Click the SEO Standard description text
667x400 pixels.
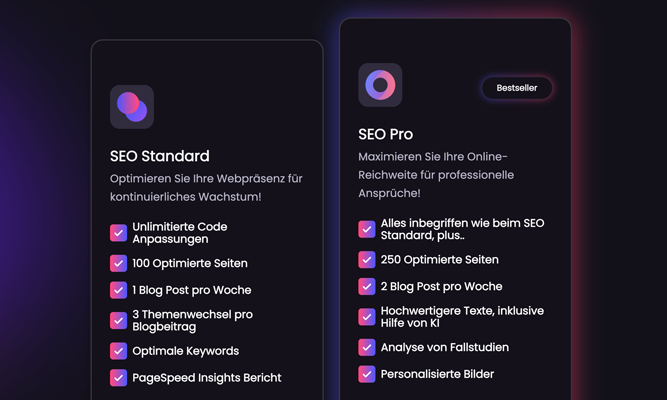click(206, 188)
